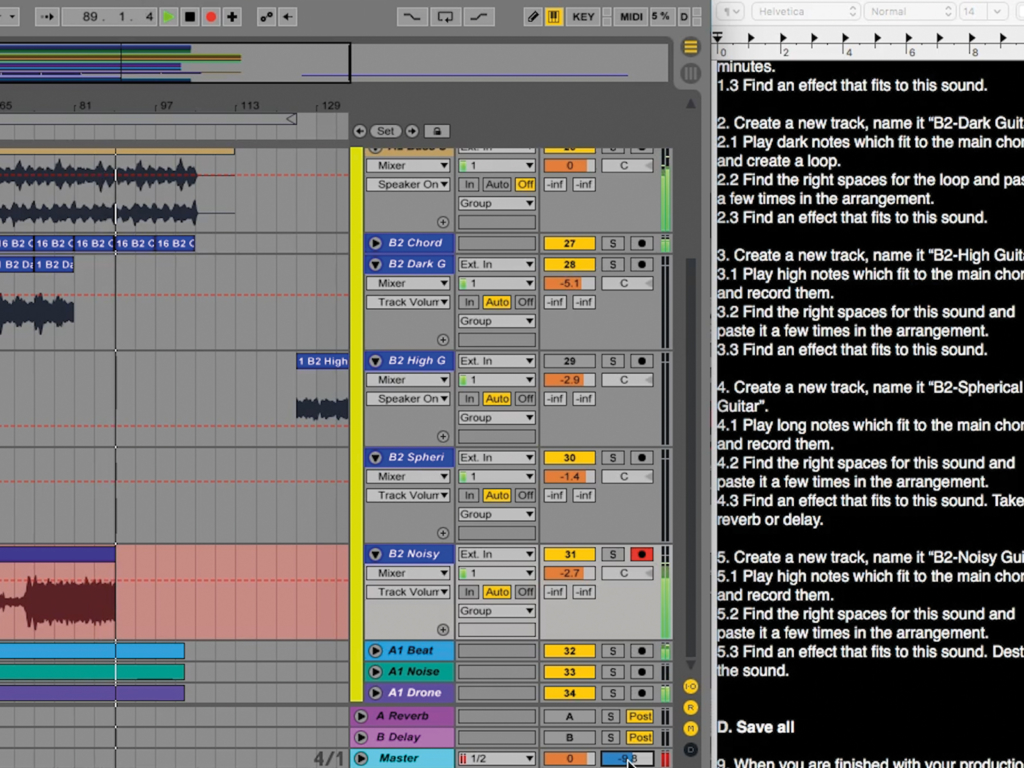Click the M mixer section button
This screenshot has width=1024, height=768.
690,728
